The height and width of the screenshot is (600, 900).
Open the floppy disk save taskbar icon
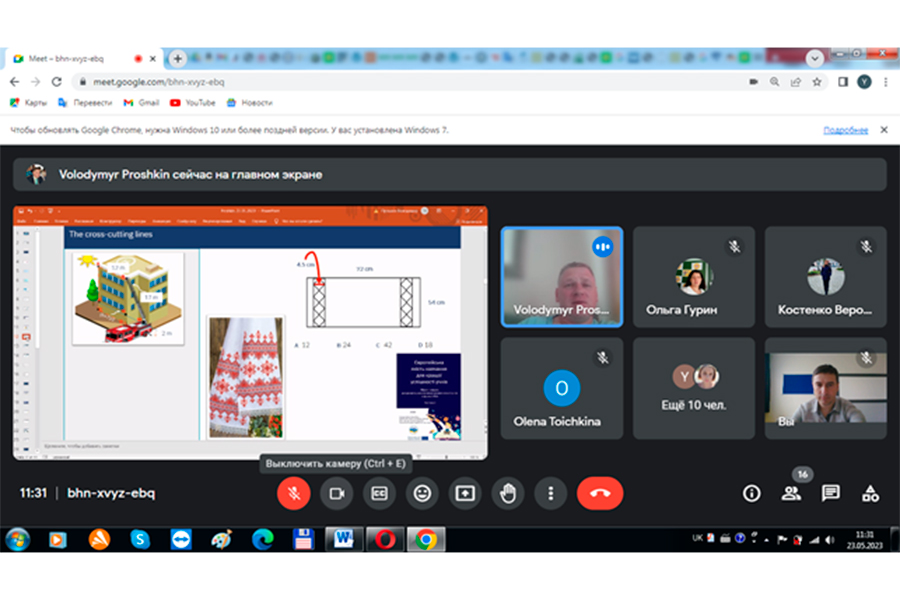coord(303,540)
